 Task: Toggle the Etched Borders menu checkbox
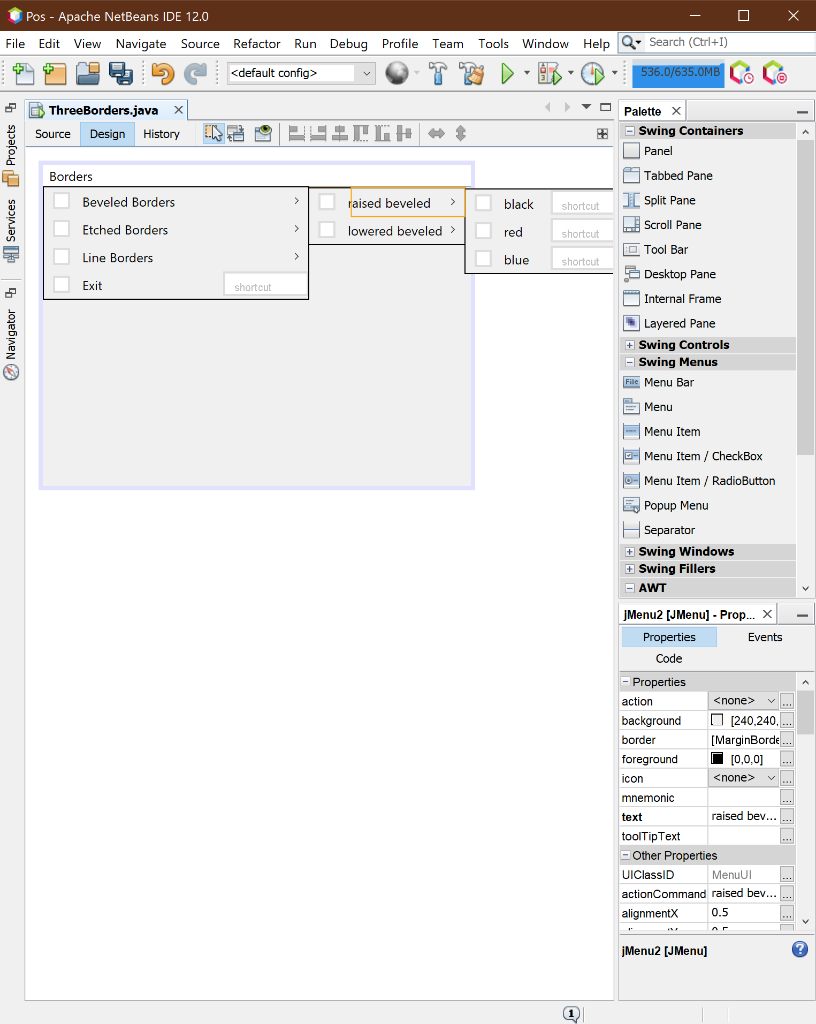61,229
